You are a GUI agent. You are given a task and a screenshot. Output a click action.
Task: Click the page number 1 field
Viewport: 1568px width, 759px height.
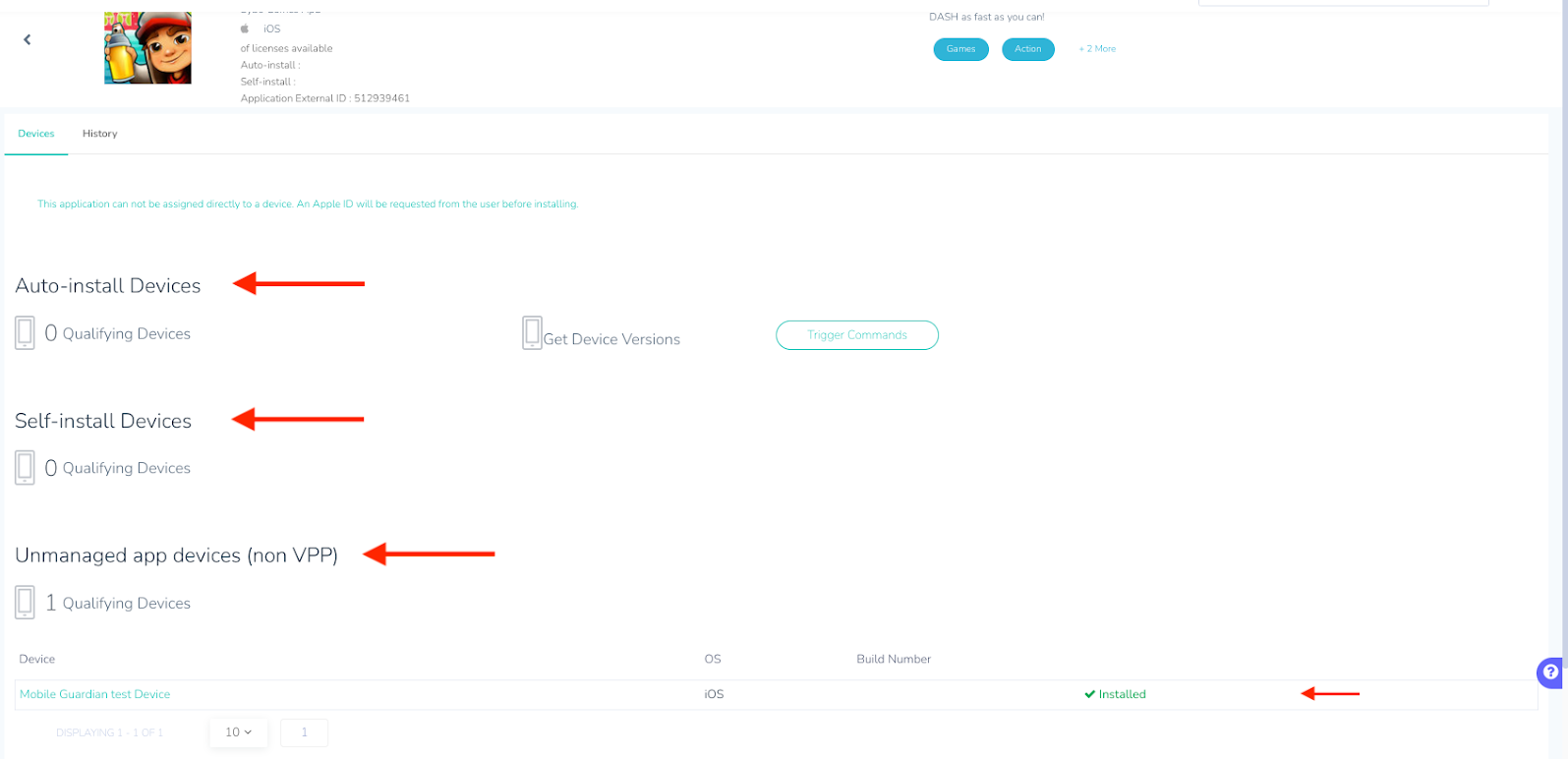pyautogui.click(x=304, y=732)
